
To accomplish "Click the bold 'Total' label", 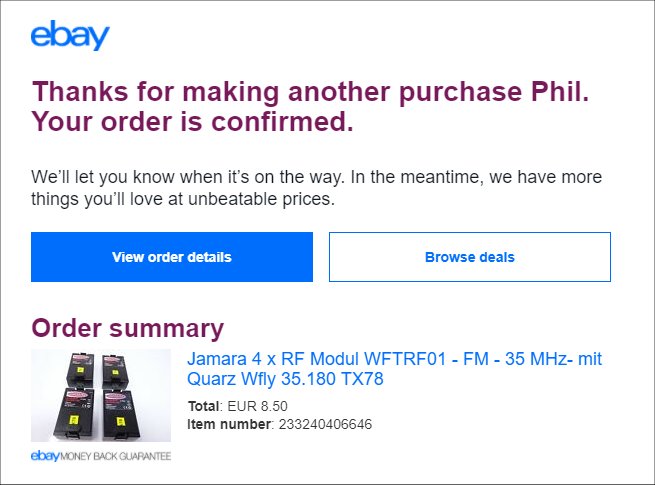I will [x=204, y=406].
